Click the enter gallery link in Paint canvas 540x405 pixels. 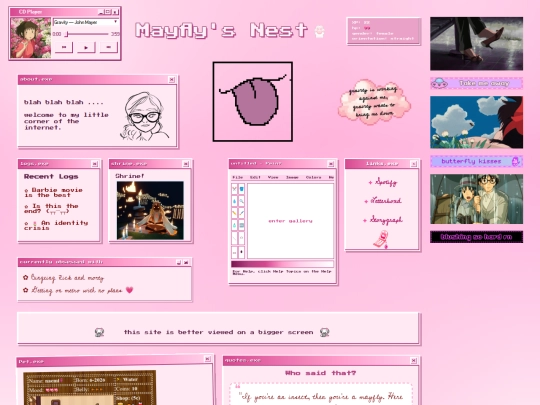click(290, 221)
